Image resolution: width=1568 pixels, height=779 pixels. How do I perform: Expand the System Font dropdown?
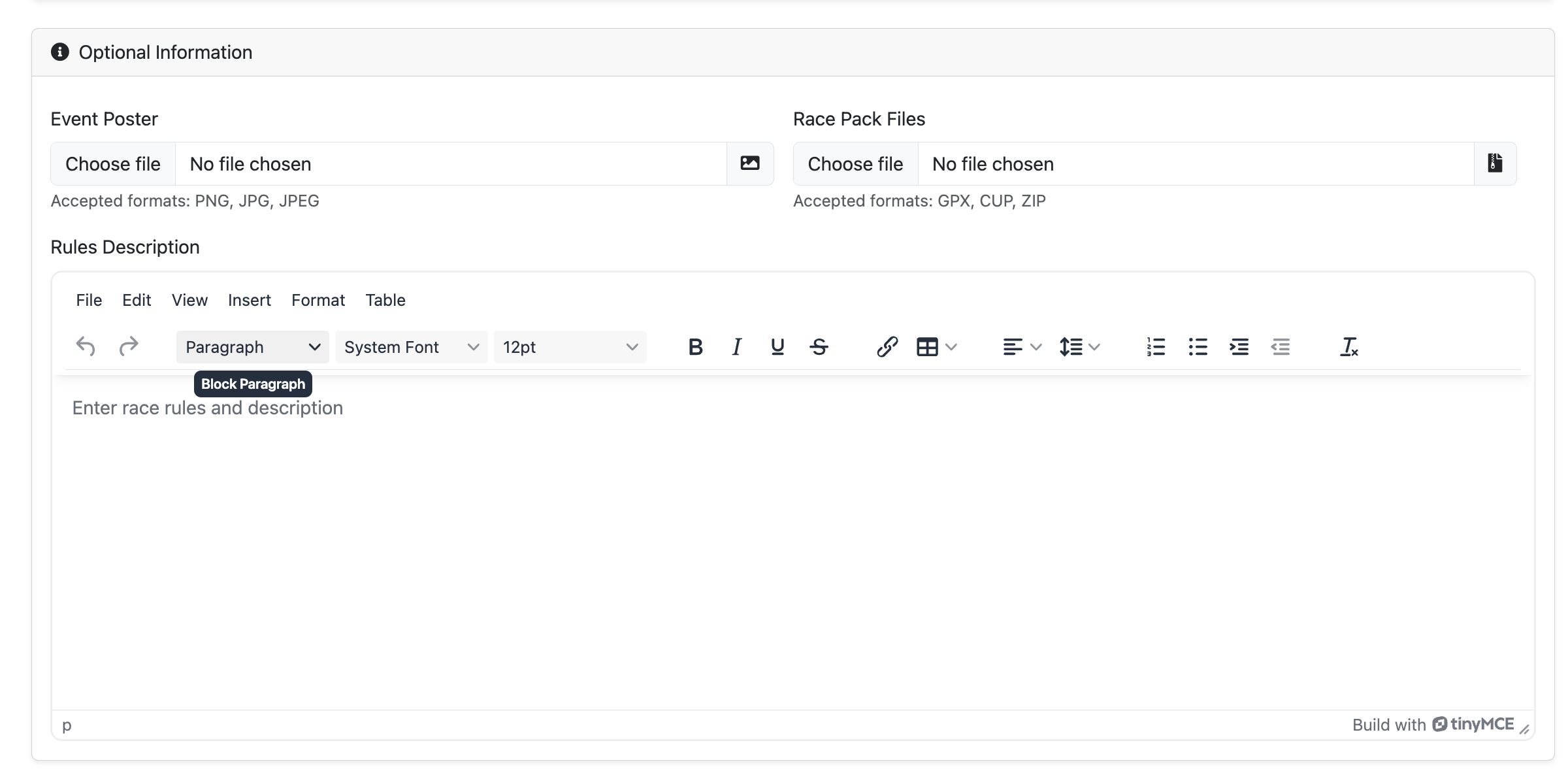pyautogui.click(x=409, y=346)
